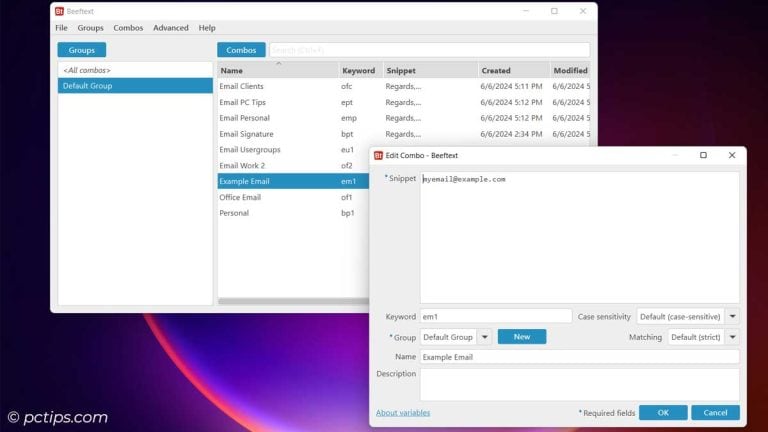Click the New group button
Screen dimensions: 768x432
click(522, 337)
